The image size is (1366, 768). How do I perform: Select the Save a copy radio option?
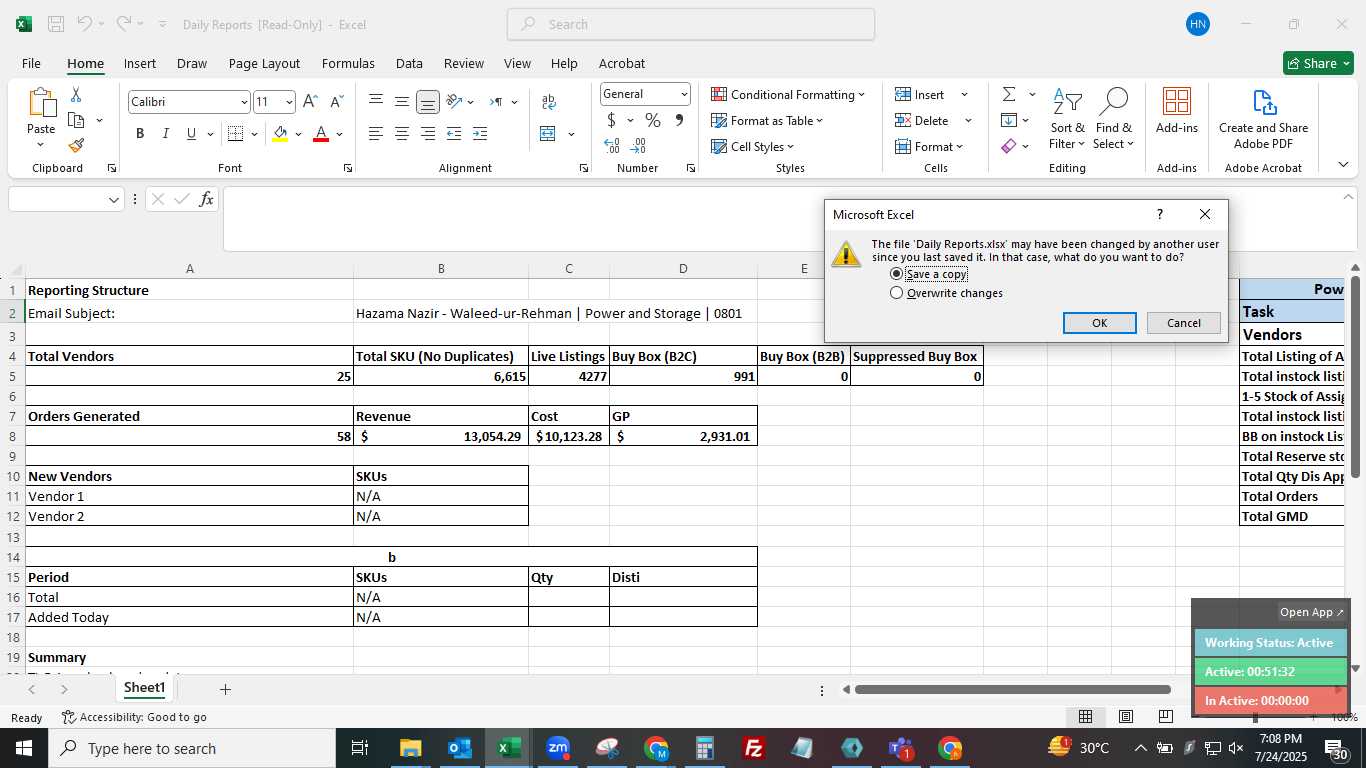pos(896,274)
